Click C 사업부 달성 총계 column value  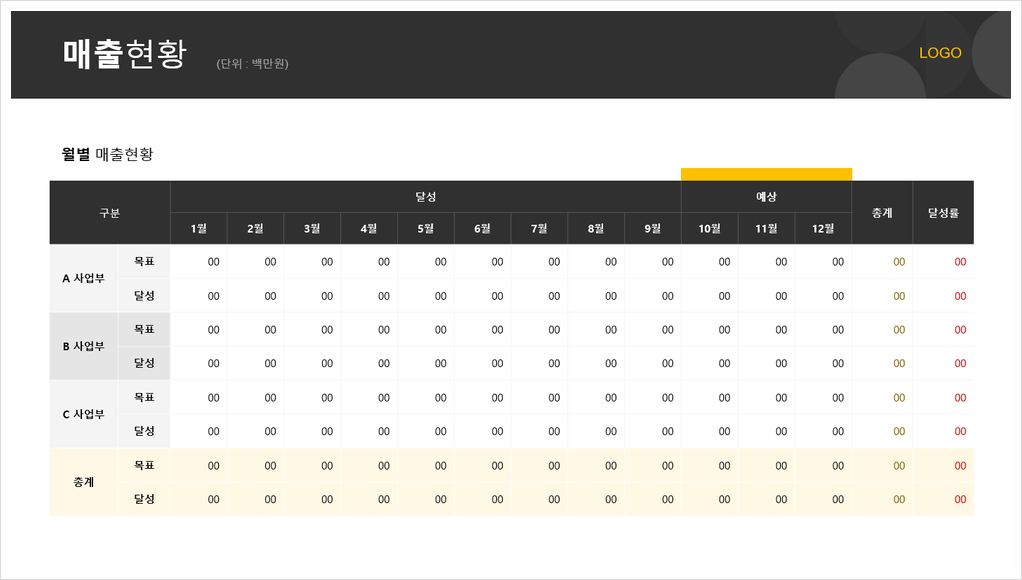point(899,431)
